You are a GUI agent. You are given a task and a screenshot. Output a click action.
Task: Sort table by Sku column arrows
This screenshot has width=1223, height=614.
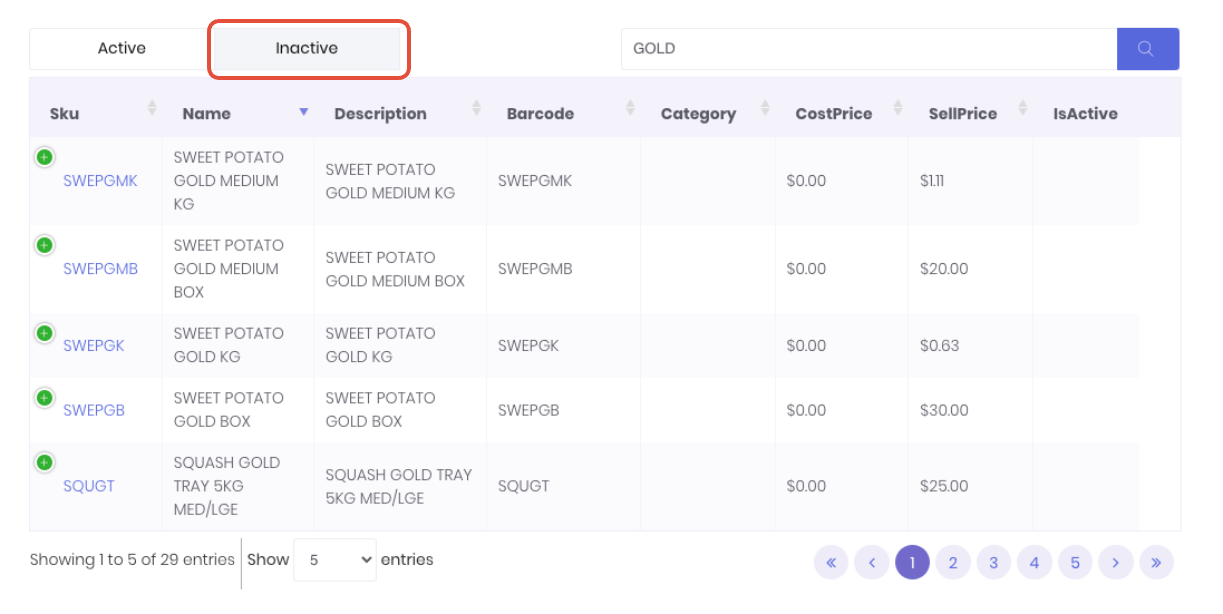pyautogui.click(x=152, y=108)
